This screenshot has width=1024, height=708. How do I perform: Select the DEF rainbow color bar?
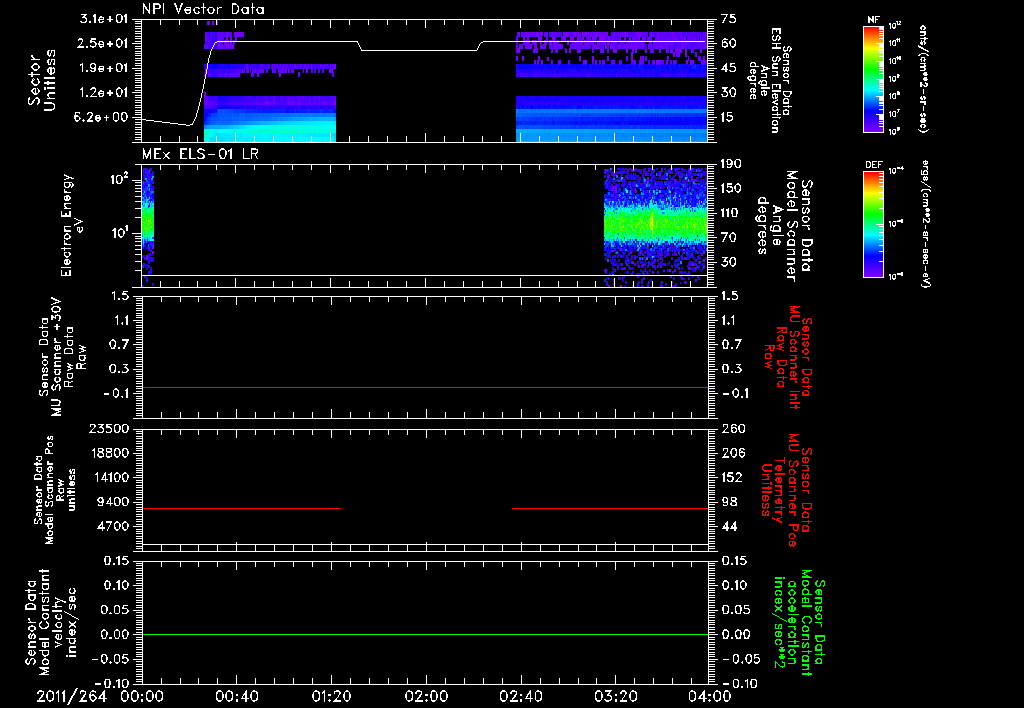pyautogui.click(x=874, y=225)
